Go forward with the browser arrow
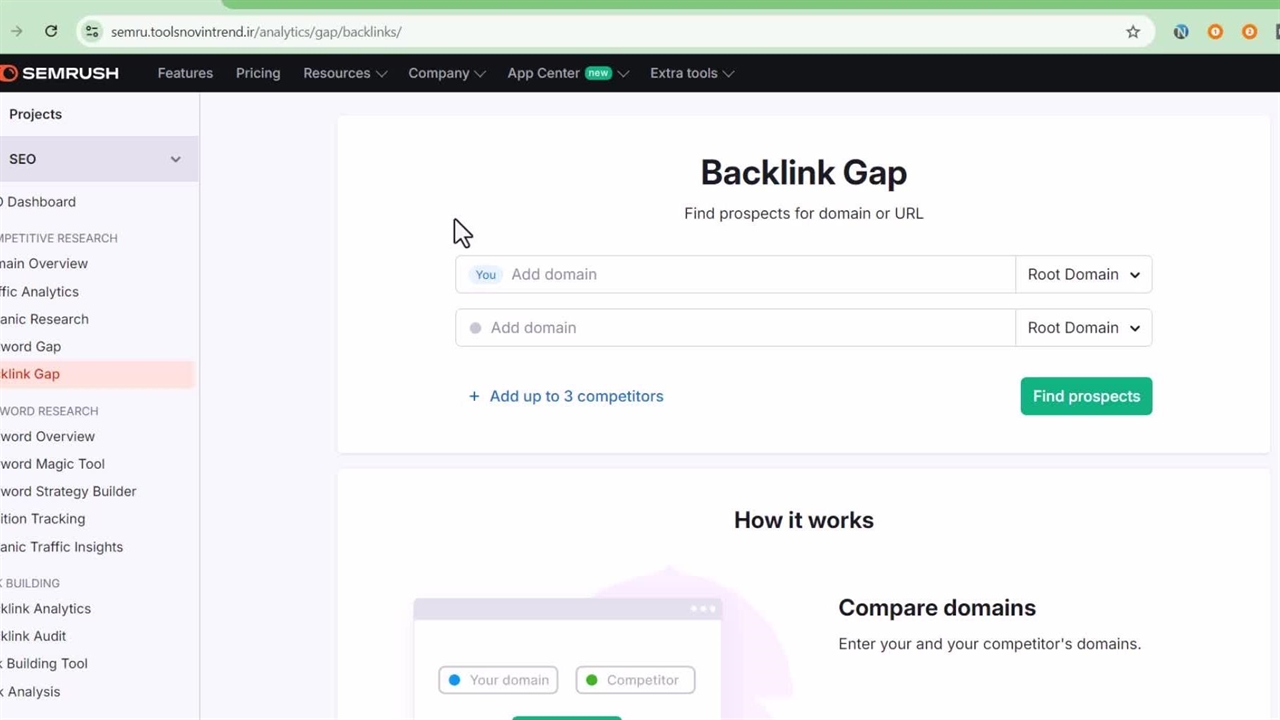 pos(15,32)
